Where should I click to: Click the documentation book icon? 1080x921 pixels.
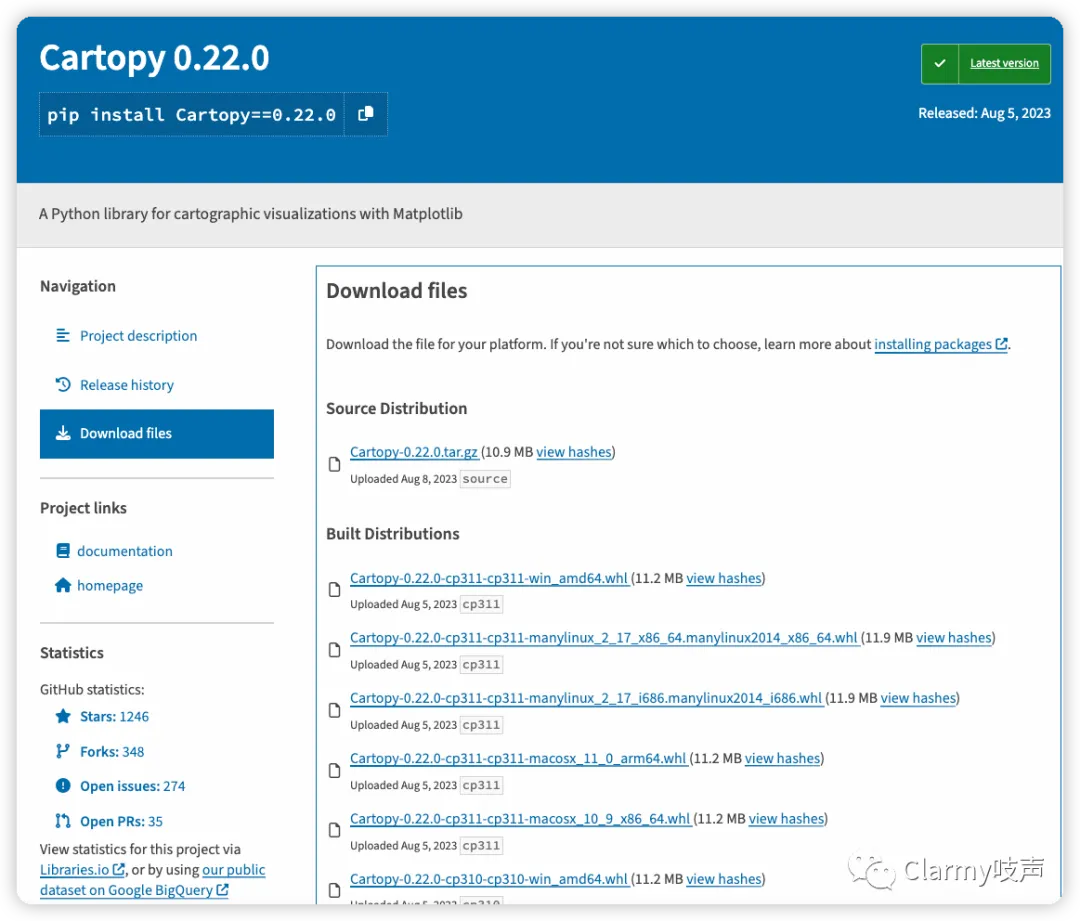(x=63, y=550)
